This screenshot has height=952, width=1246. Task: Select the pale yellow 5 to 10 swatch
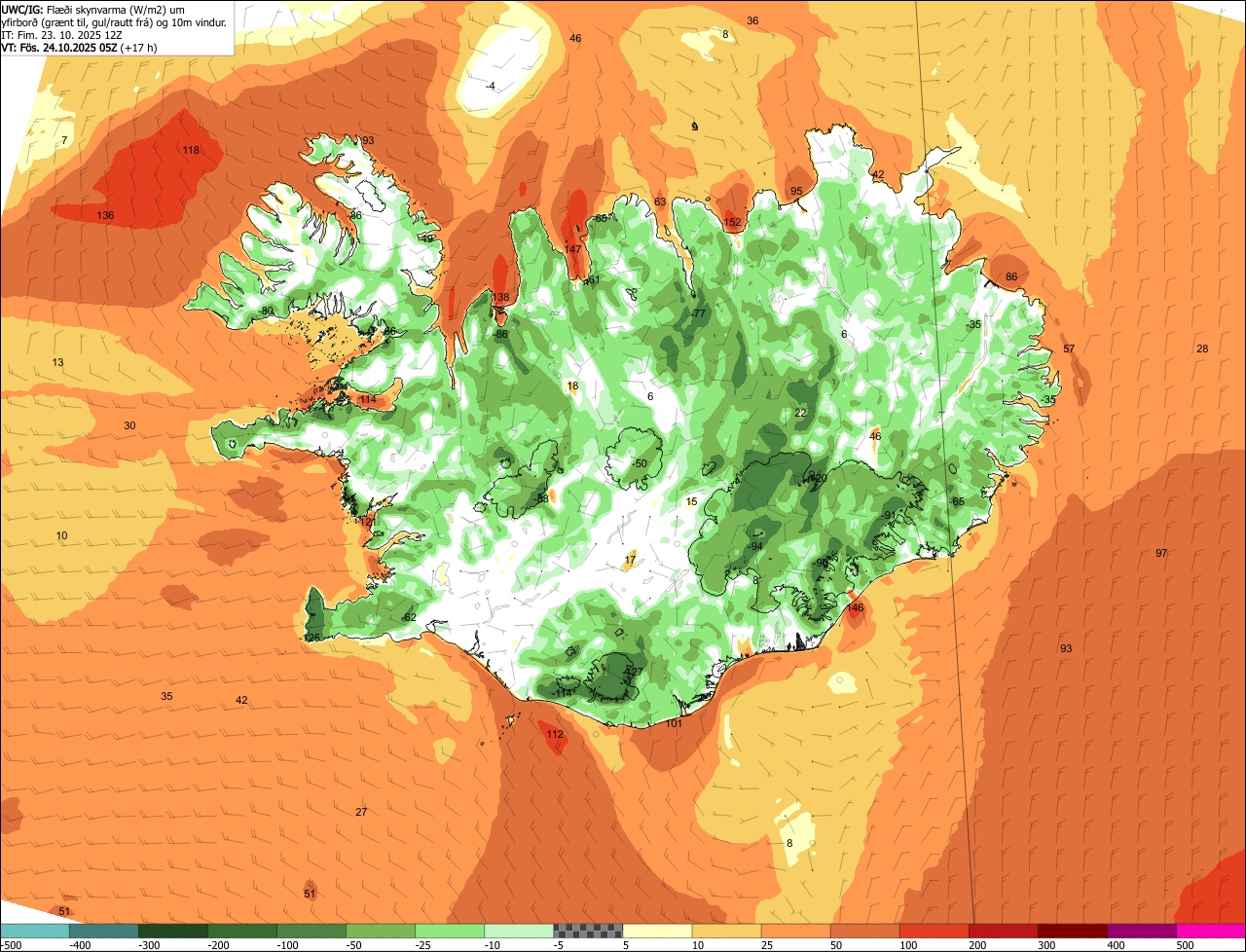pyautogui.click(x=657, y=931)
